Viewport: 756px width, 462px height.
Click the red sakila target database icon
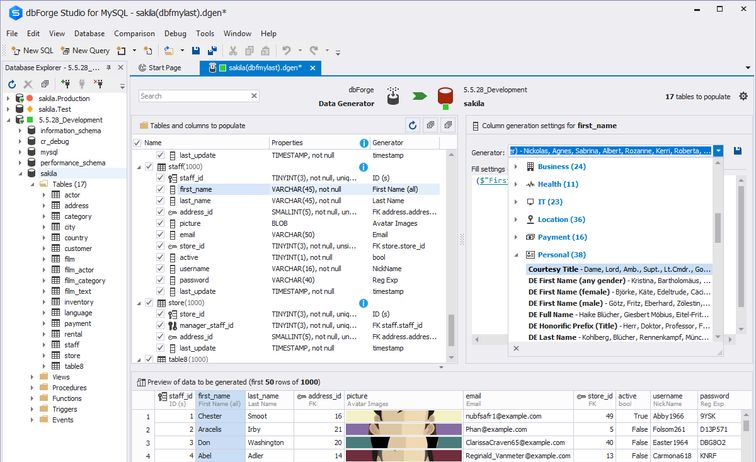[445, 98]
